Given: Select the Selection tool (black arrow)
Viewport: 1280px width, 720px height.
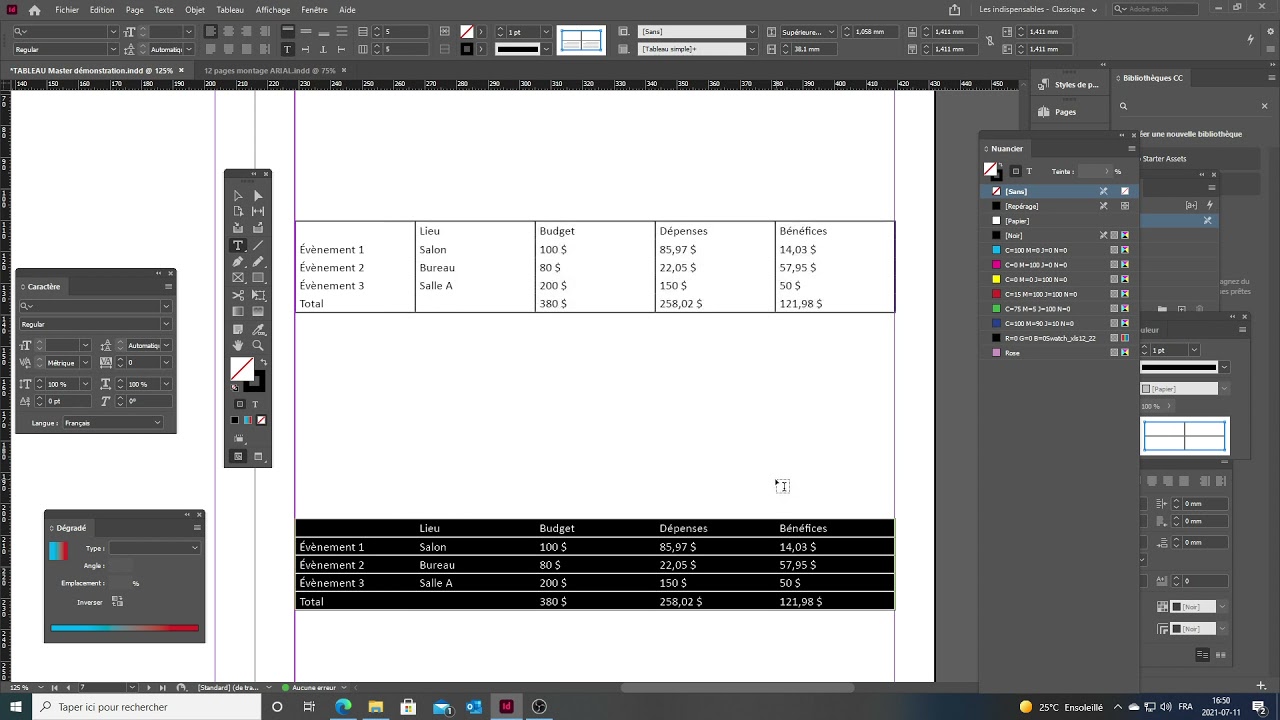Looking at the screenshot, I should 238,196.
